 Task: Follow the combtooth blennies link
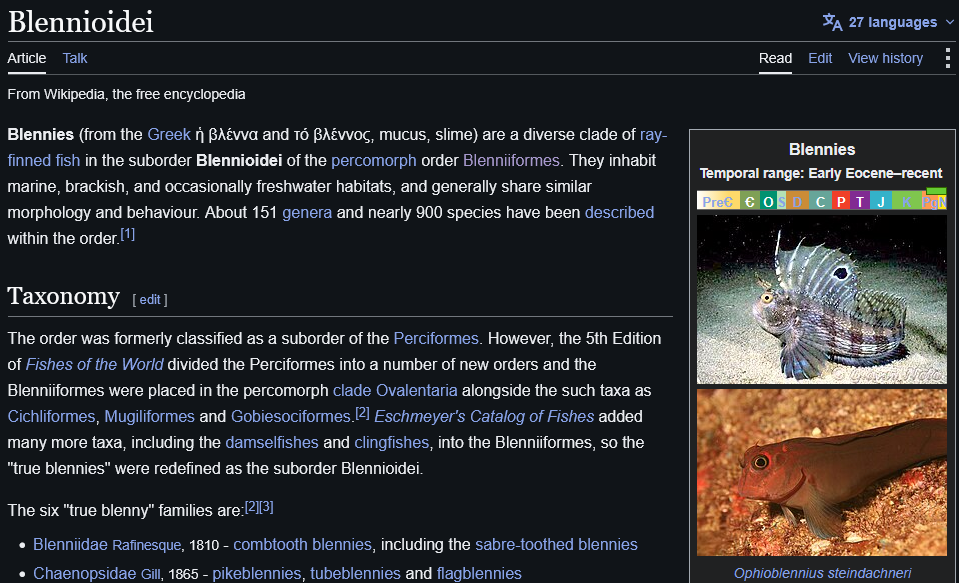(x=302, y=544)
